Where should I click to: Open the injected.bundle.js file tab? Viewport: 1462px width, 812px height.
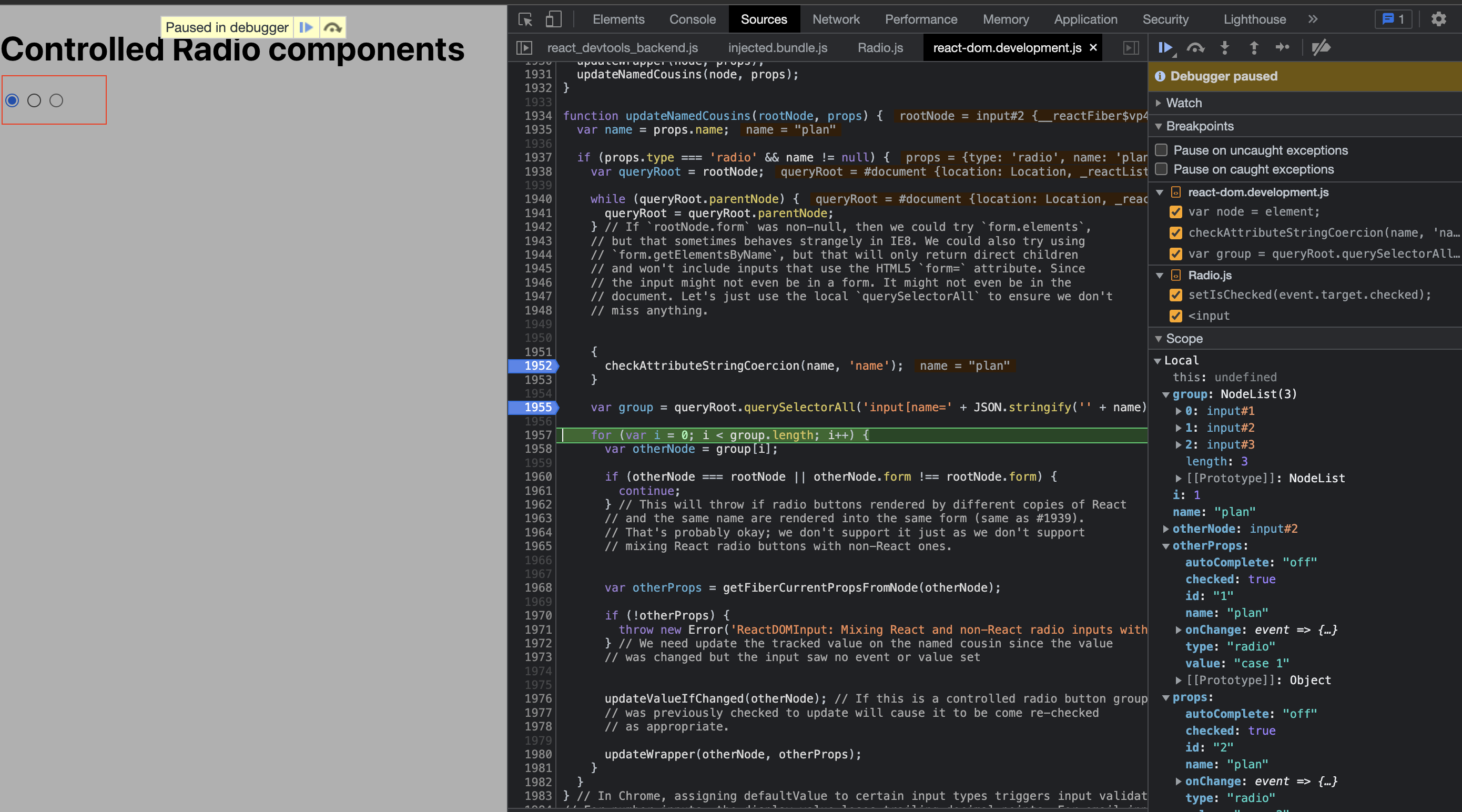pyautogui.click(x=777, y=48)
